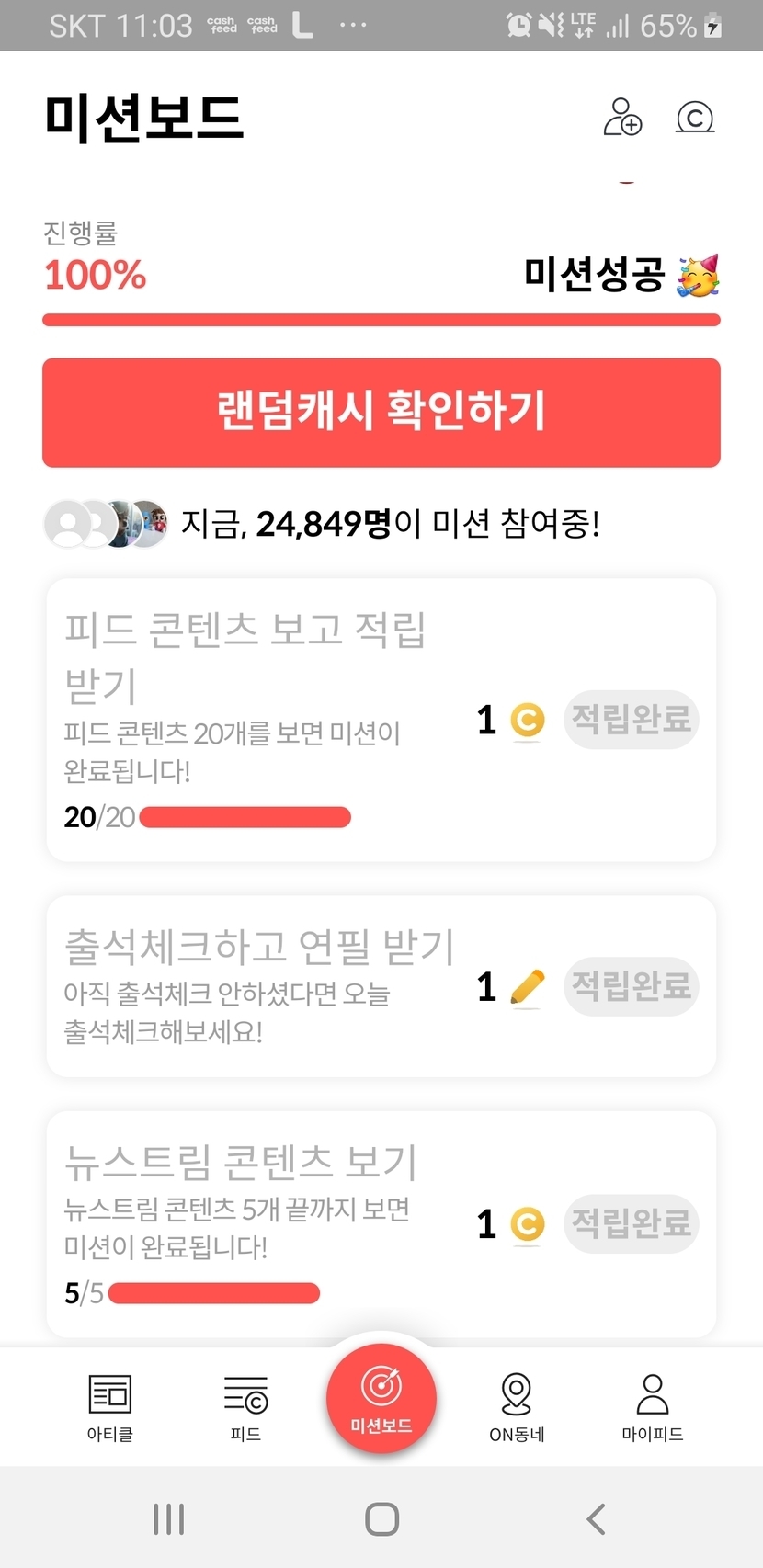This screenshot has height=1568, width=763.
Task: Tap the newstream mission coin icon
Action: tap(527, 1223)
